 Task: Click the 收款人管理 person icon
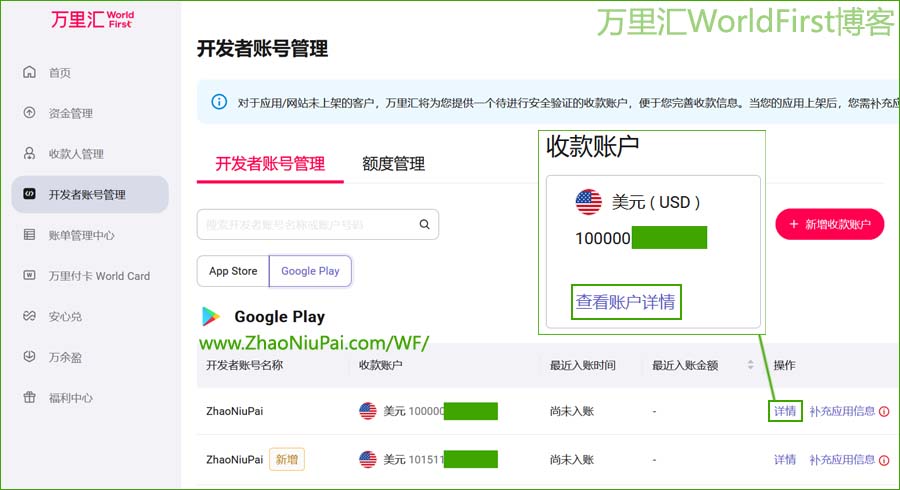[x=29, y=154]
